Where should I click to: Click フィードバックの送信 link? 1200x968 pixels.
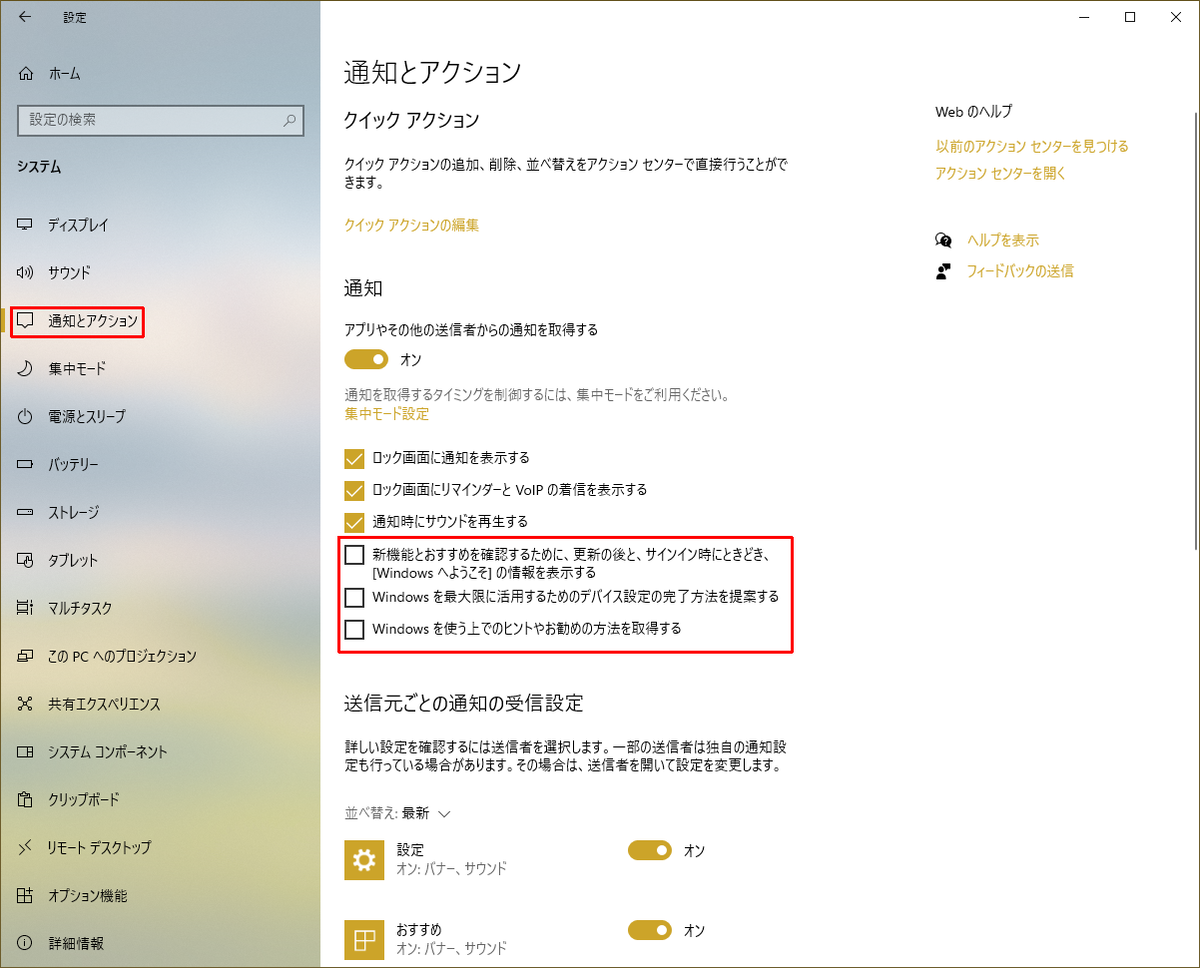pyautogui.click(x=1020, y=271)
